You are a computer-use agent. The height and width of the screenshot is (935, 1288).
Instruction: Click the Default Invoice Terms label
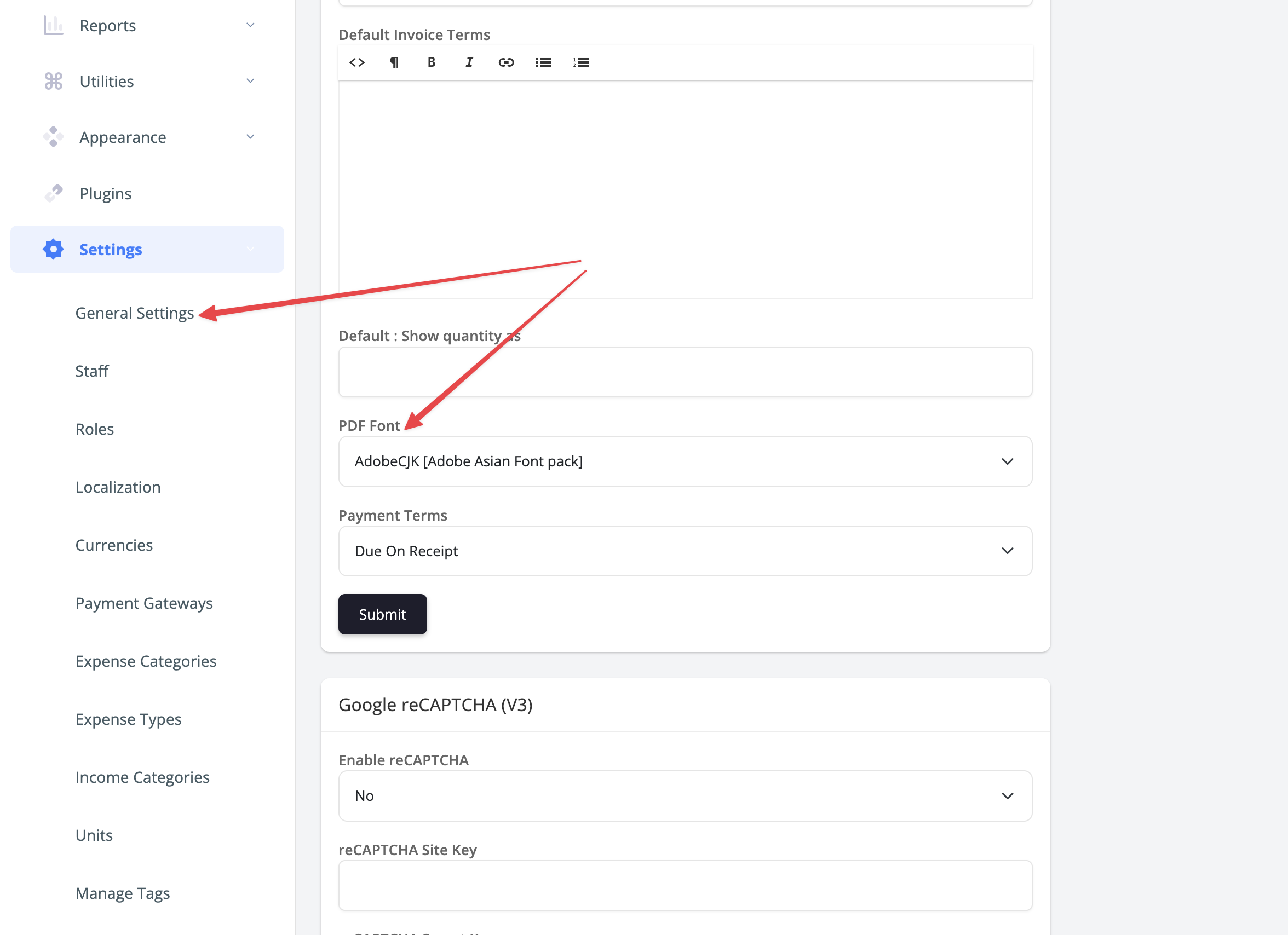tap(414, 34)
